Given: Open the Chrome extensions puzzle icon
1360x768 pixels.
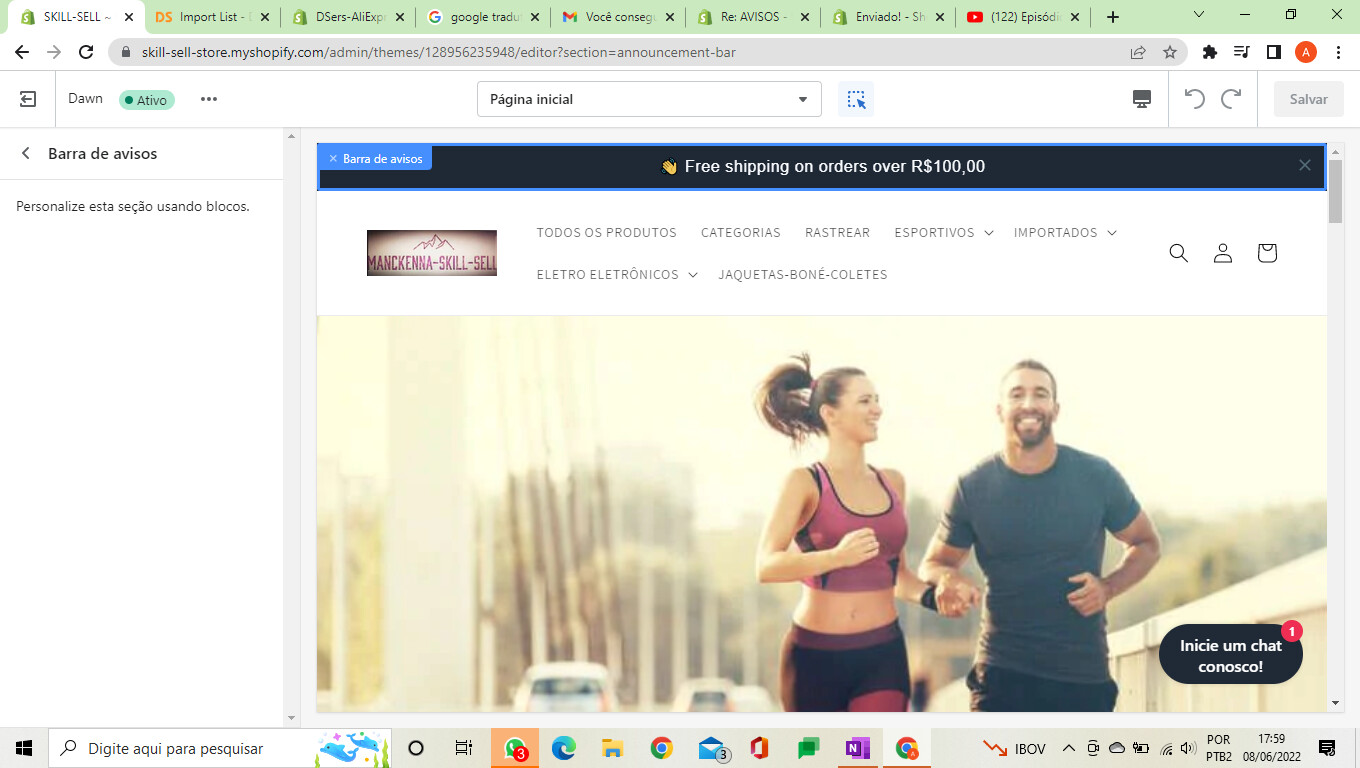Looking at the screenshot, I should point(1210,52).
